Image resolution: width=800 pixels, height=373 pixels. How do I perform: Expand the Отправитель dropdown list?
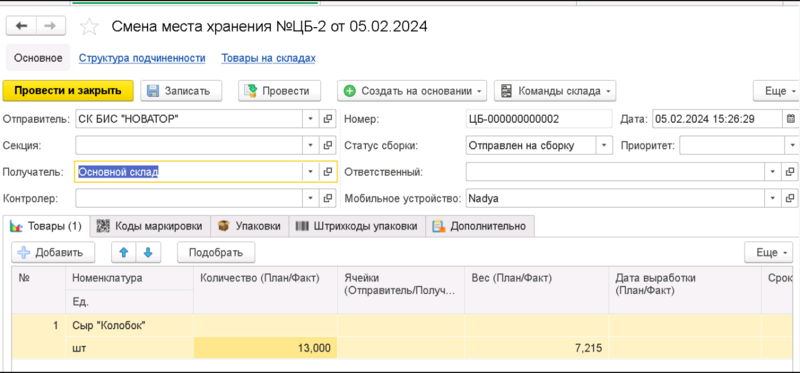click(x=310, y=119)
